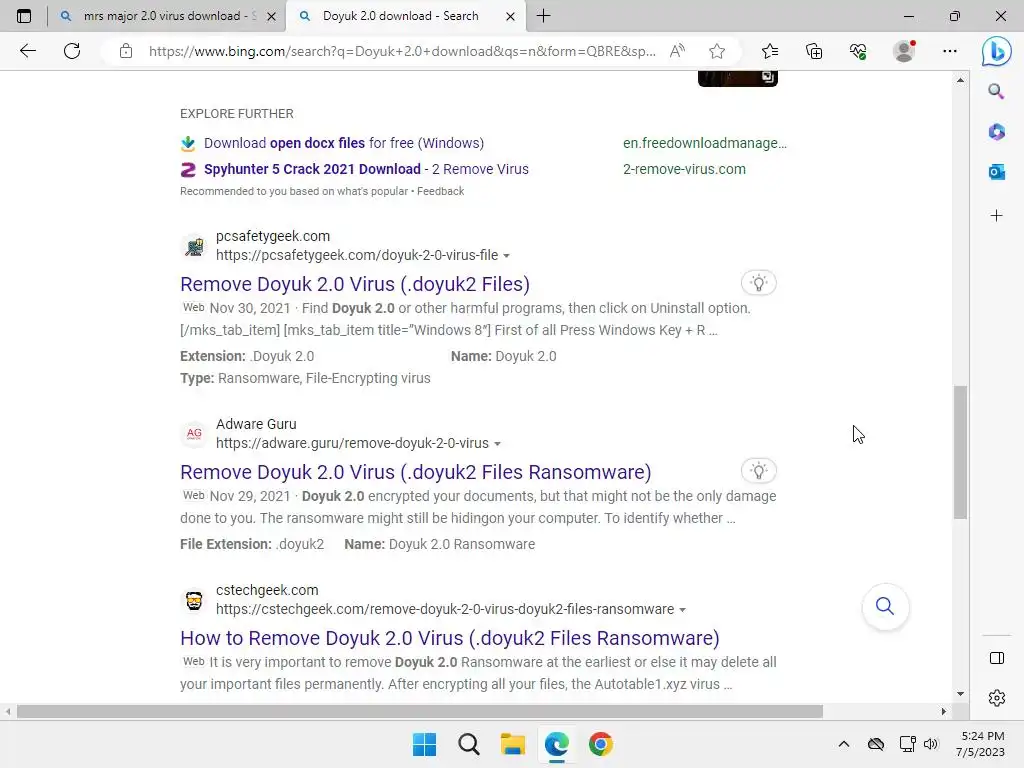Image resolution: width=1024 pixels, height=768 pixels.
Task: Click the Feedback link
Action: click(x=440, y=191)
